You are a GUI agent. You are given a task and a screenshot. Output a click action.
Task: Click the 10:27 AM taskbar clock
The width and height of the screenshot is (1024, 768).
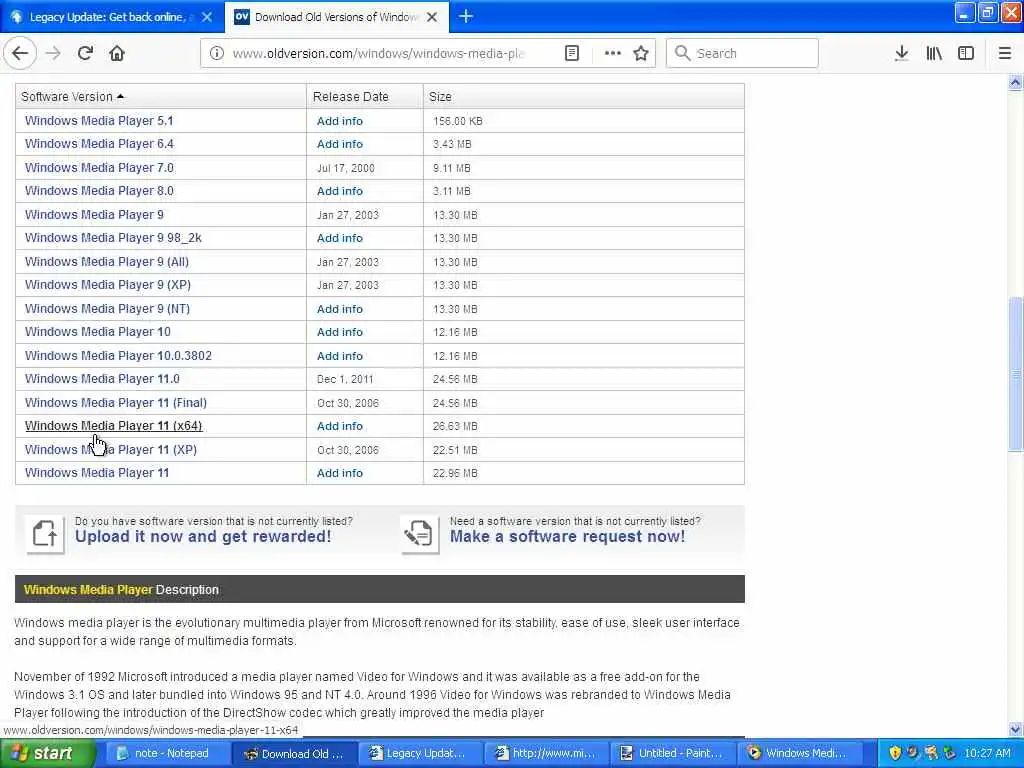pyautogui.click(x=987, y=754)
